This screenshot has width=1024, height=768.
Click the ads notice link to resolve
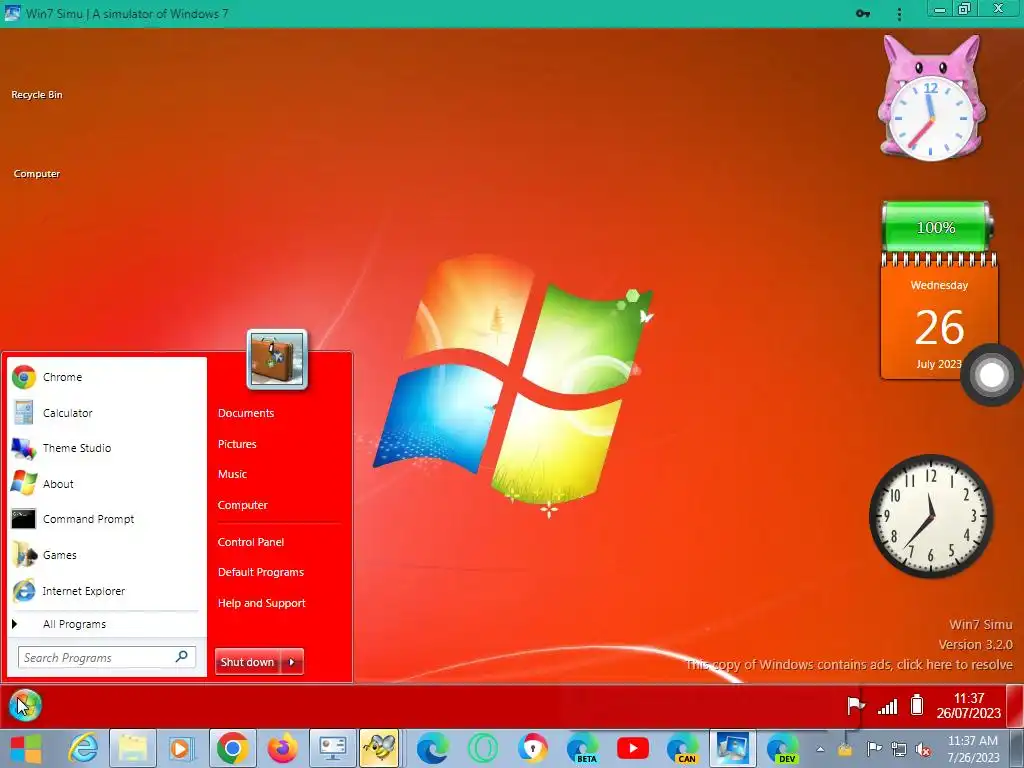[850, 665]
